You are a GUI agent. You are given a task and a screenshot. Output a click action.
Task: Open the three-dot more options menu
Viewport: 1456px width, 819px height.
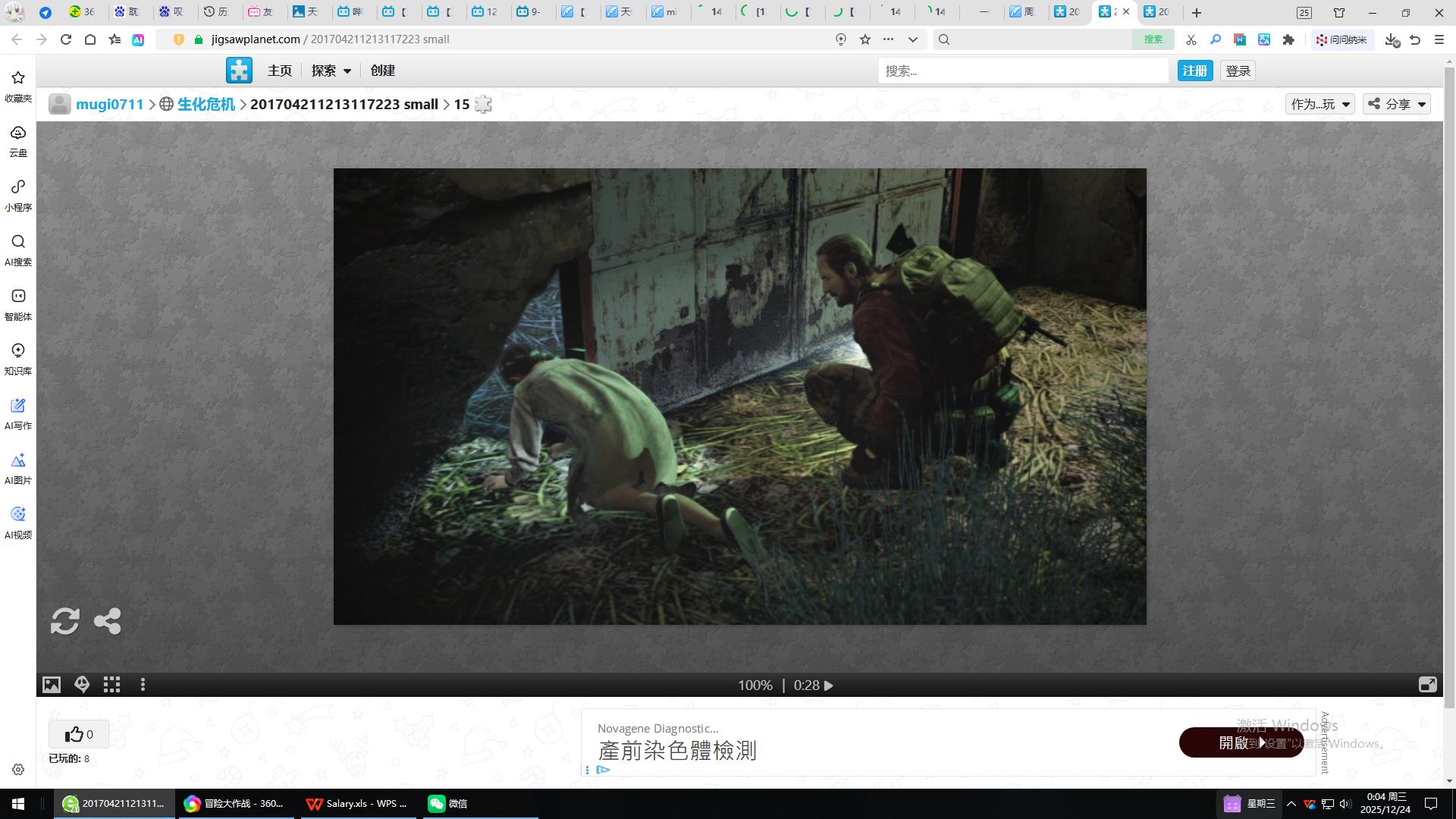coord(143,685)
